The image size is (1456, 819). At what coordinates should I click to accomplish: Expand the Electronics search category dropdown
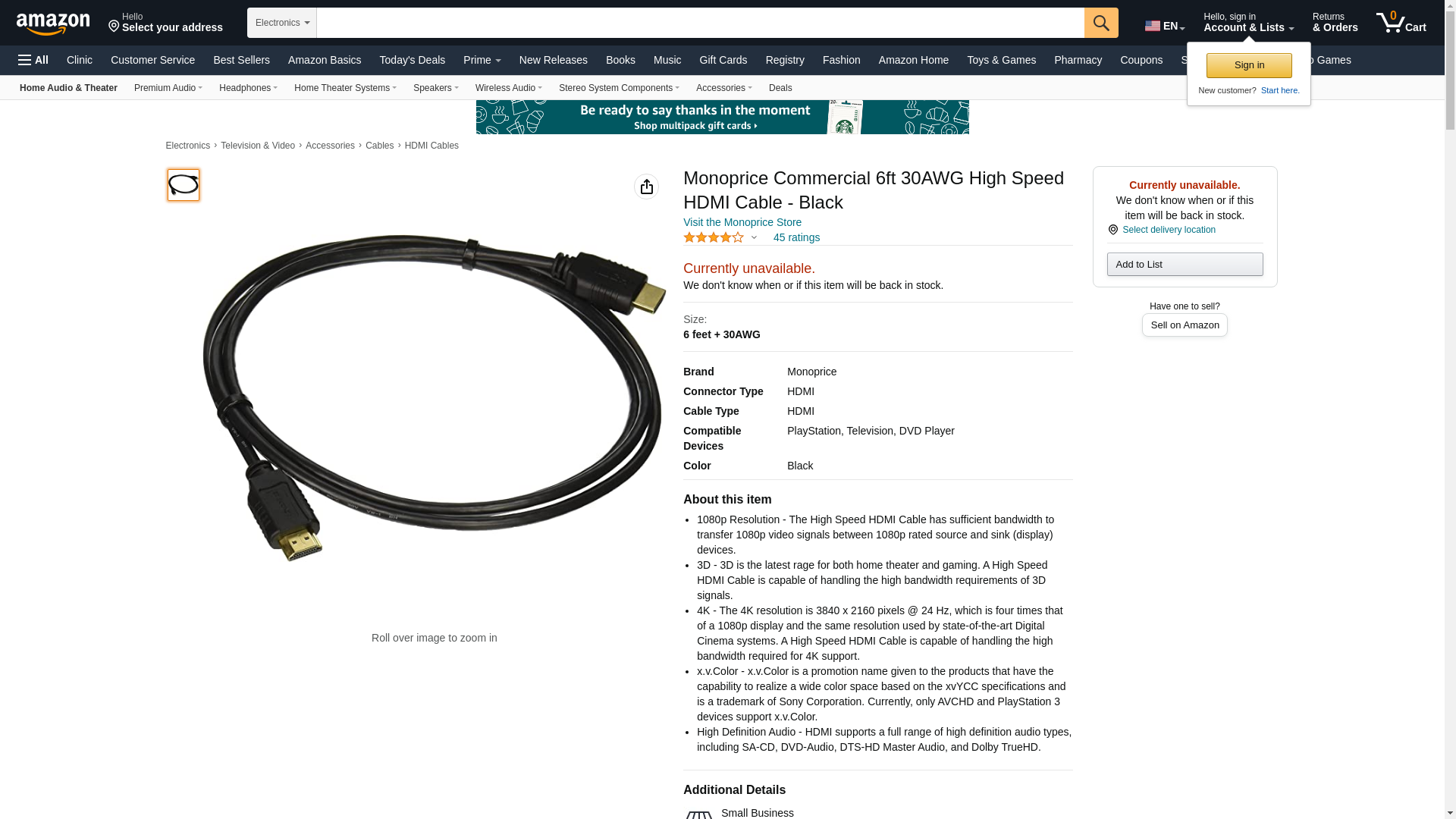[282, 23]
